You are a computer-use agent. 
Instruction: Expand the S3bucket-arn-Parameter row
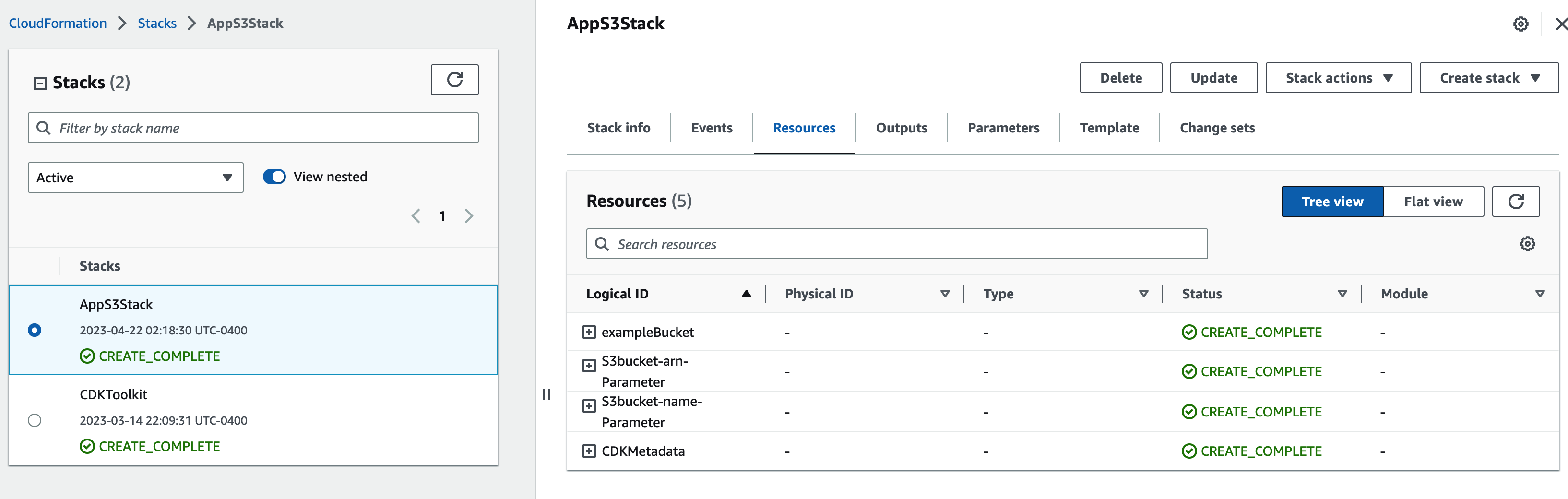click(x=589, y=366)
